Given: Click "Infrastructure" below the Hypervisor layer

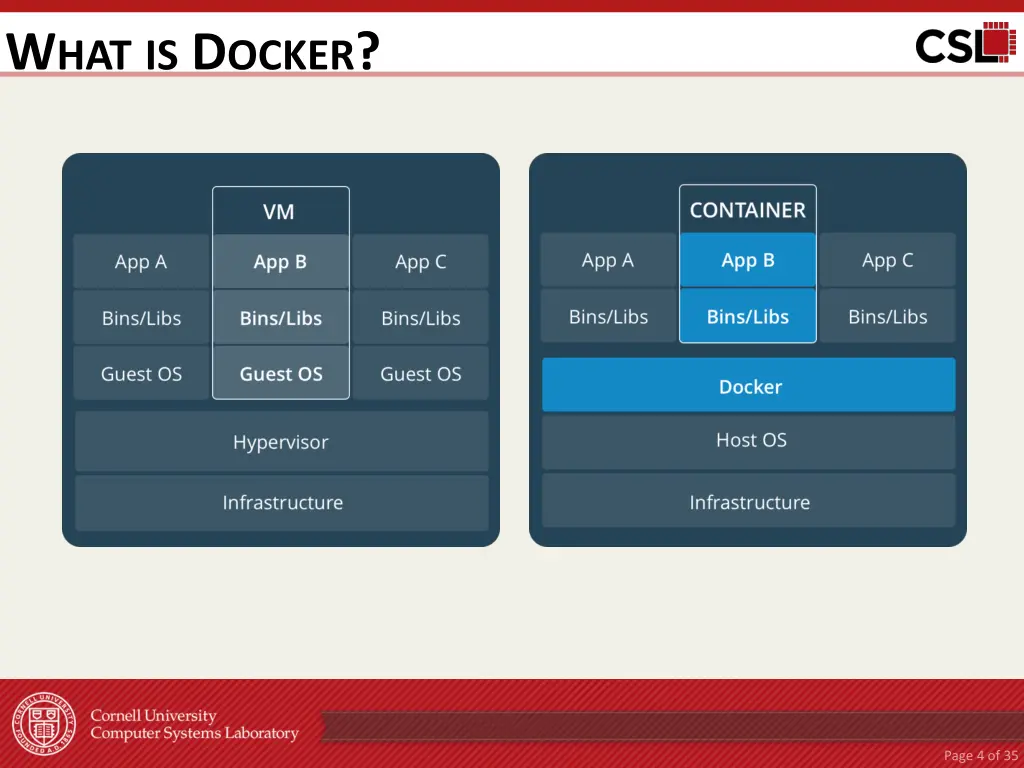Looking at the screenshot, I should point(281,502).
